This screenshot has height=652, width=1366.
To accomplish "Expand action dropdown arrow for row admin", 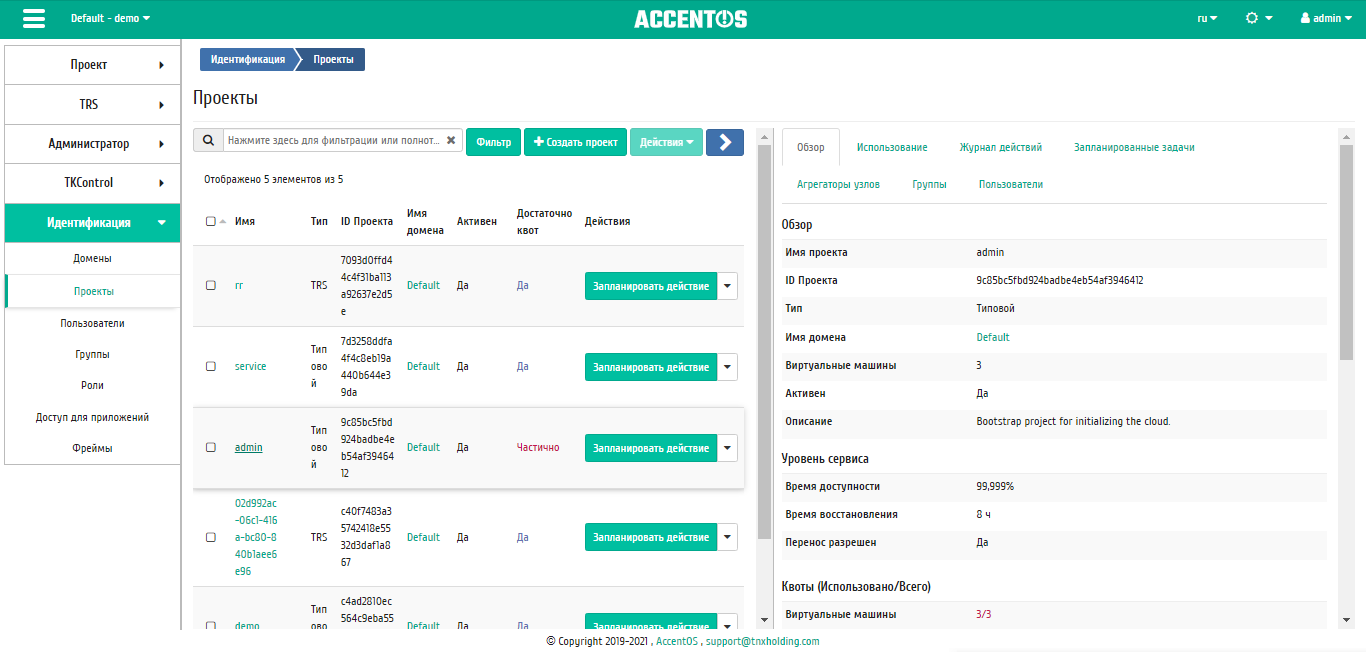I will pos(728,448).
